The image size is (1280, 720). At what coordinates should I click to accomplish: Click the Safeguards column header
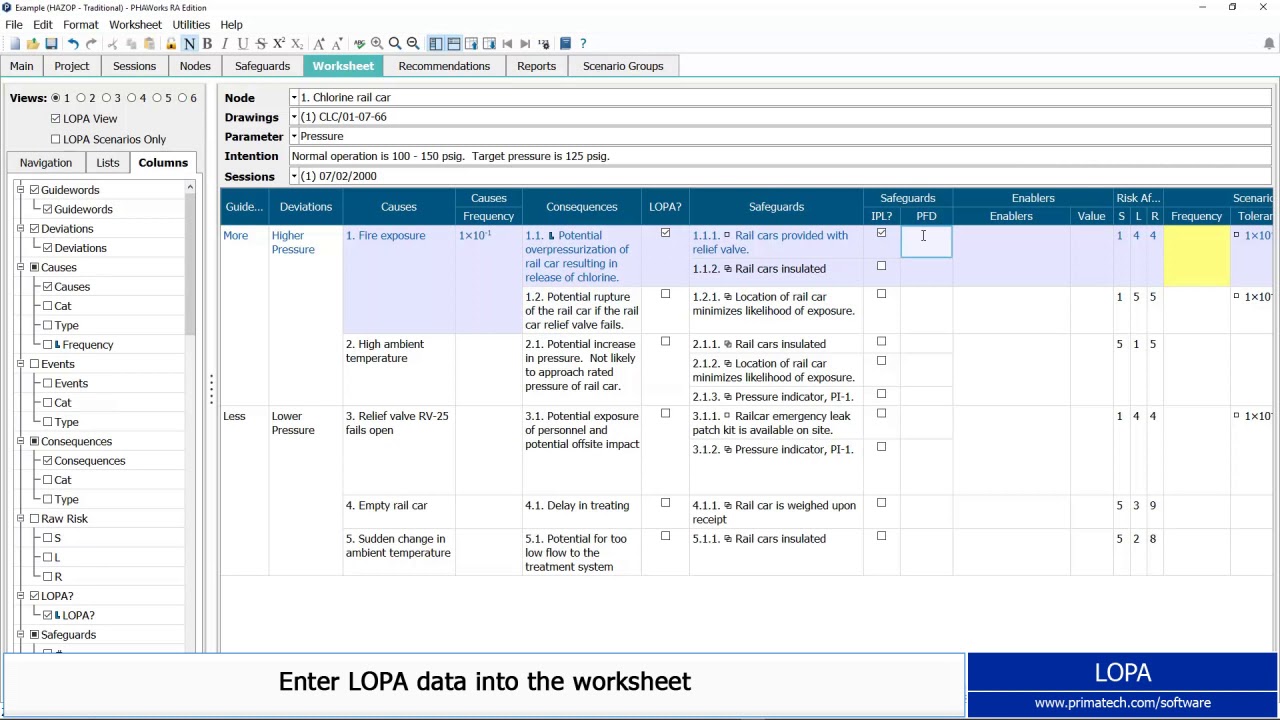coord(776,207)
